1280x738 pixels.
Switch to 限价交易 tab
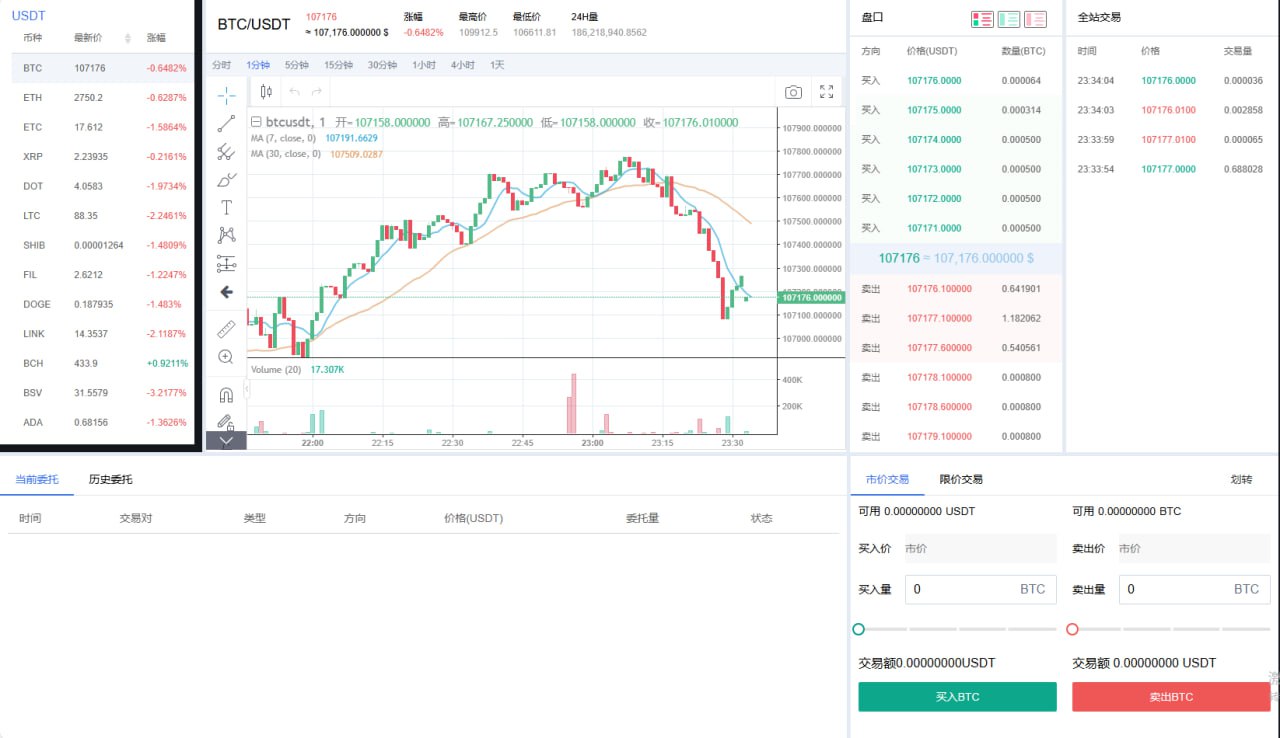pyautogui.click(x=961, y=479)
